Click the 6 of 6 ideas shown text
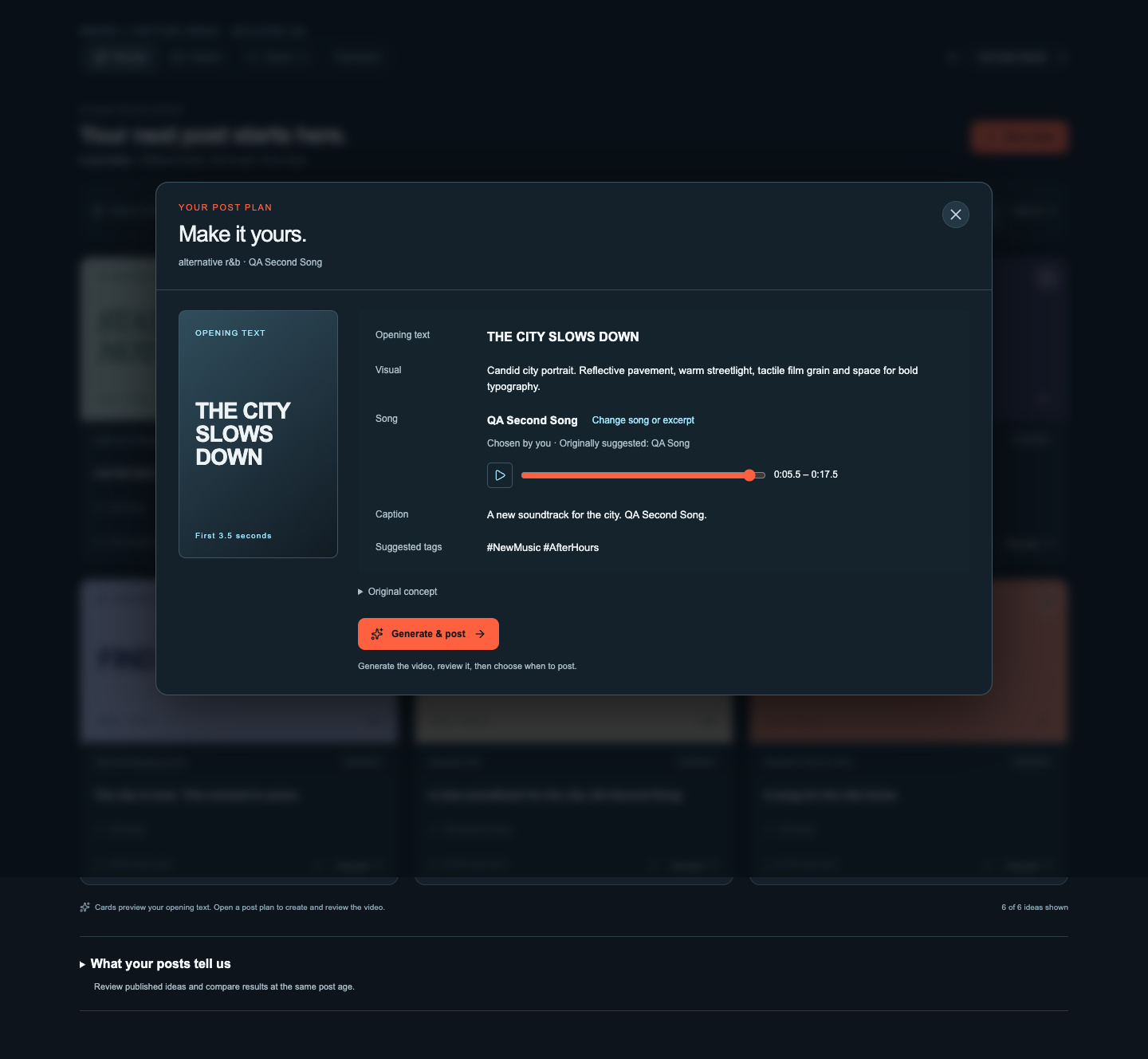This screenshot has height=1059, width=1148. 1035,907
